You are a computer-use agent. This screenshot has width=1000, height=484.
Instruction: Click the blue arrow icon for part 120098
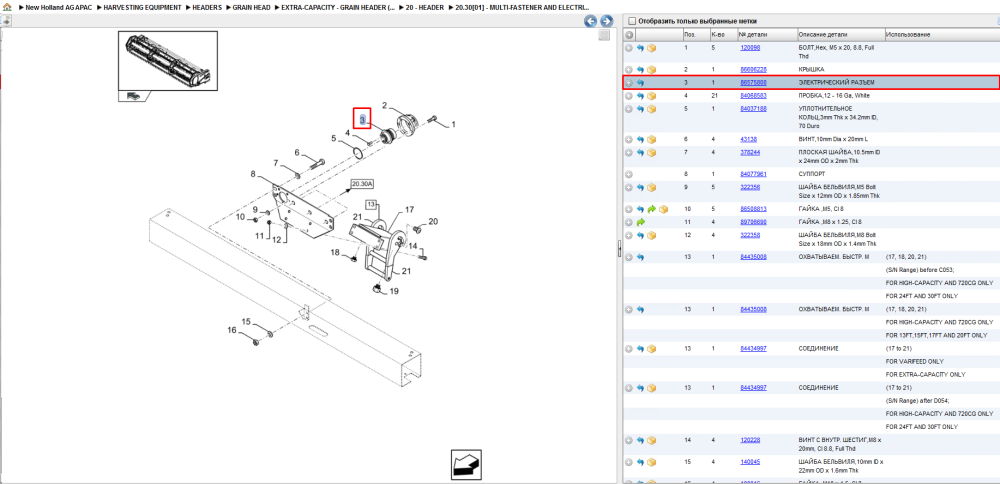tap(640, 48)
